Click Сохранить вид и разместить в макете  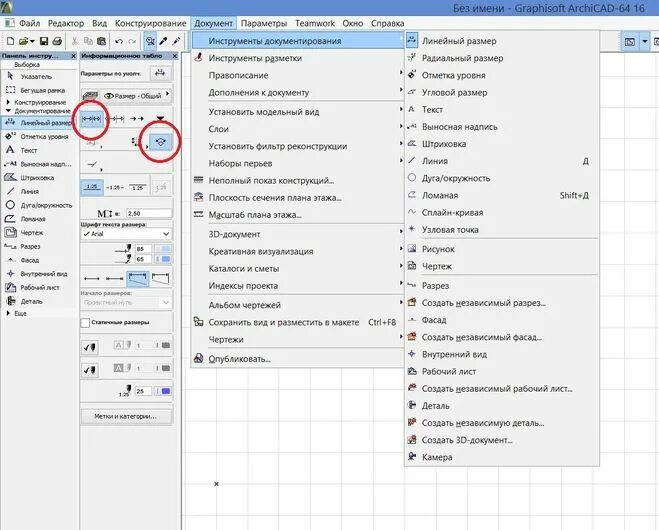(298, 322)
